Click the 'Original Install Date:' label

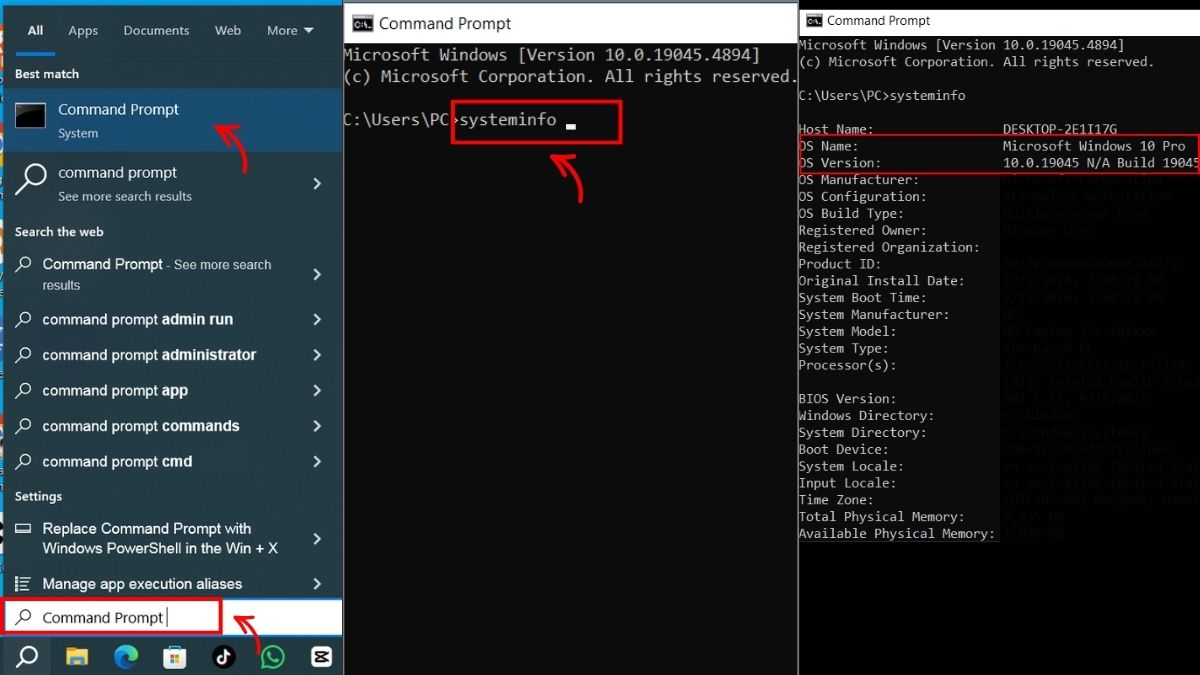coord(882,281)
